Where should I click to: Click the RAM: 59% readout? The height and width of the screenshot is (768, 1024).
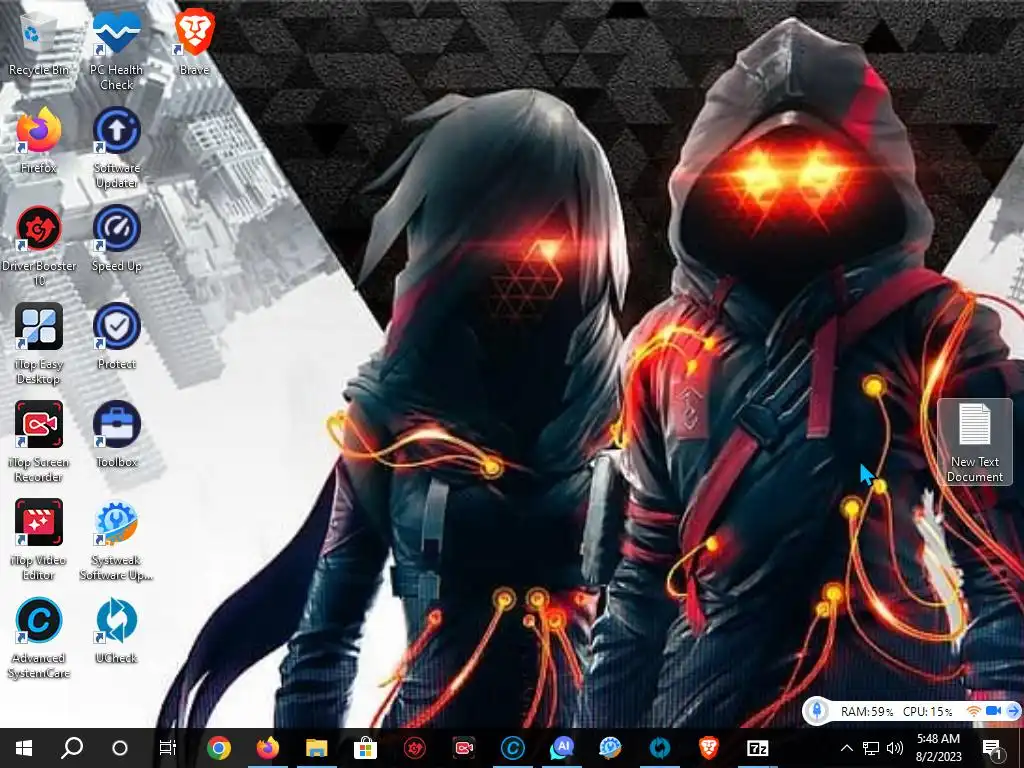tap(867, 712)
